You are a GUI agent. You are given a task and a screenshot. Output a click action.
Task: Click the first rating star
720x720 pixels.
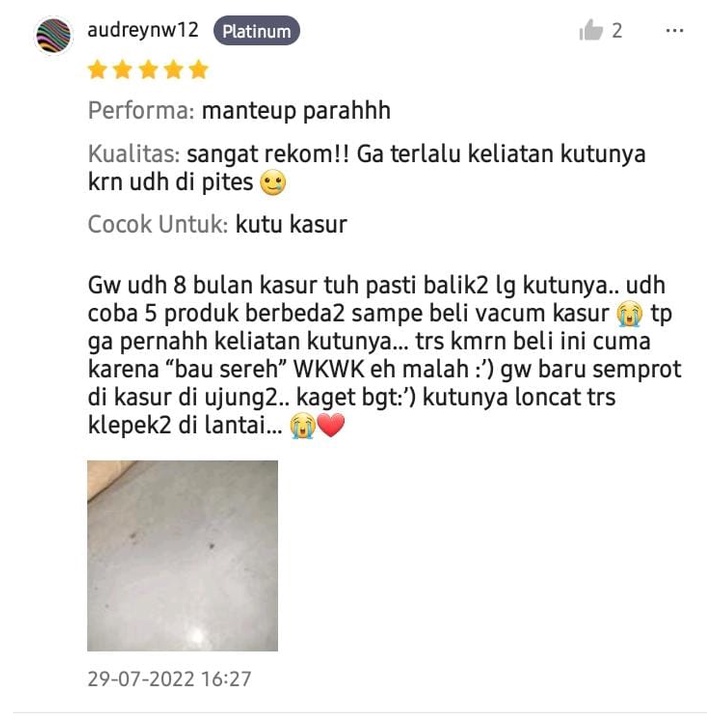pyautogui.click(x=98, y=70)
